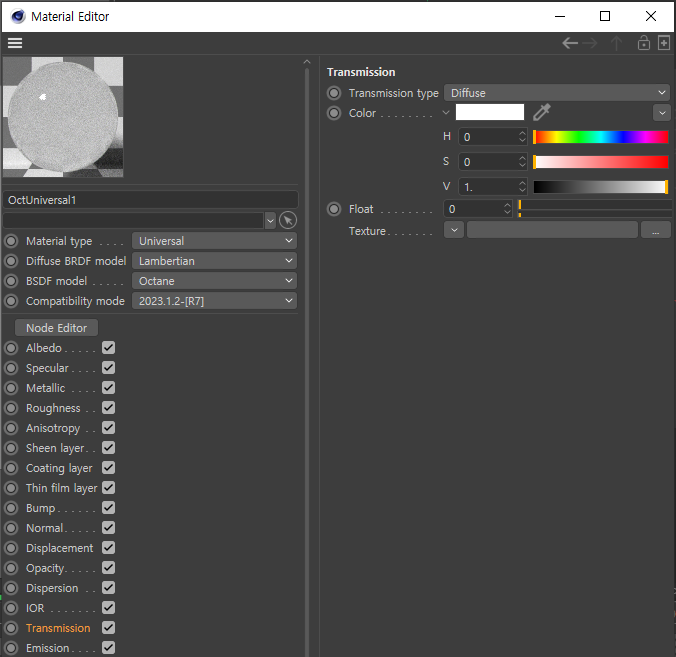Open the Node Editor
This screenshot has height=657, width=676.
click(x=56, y=328)
